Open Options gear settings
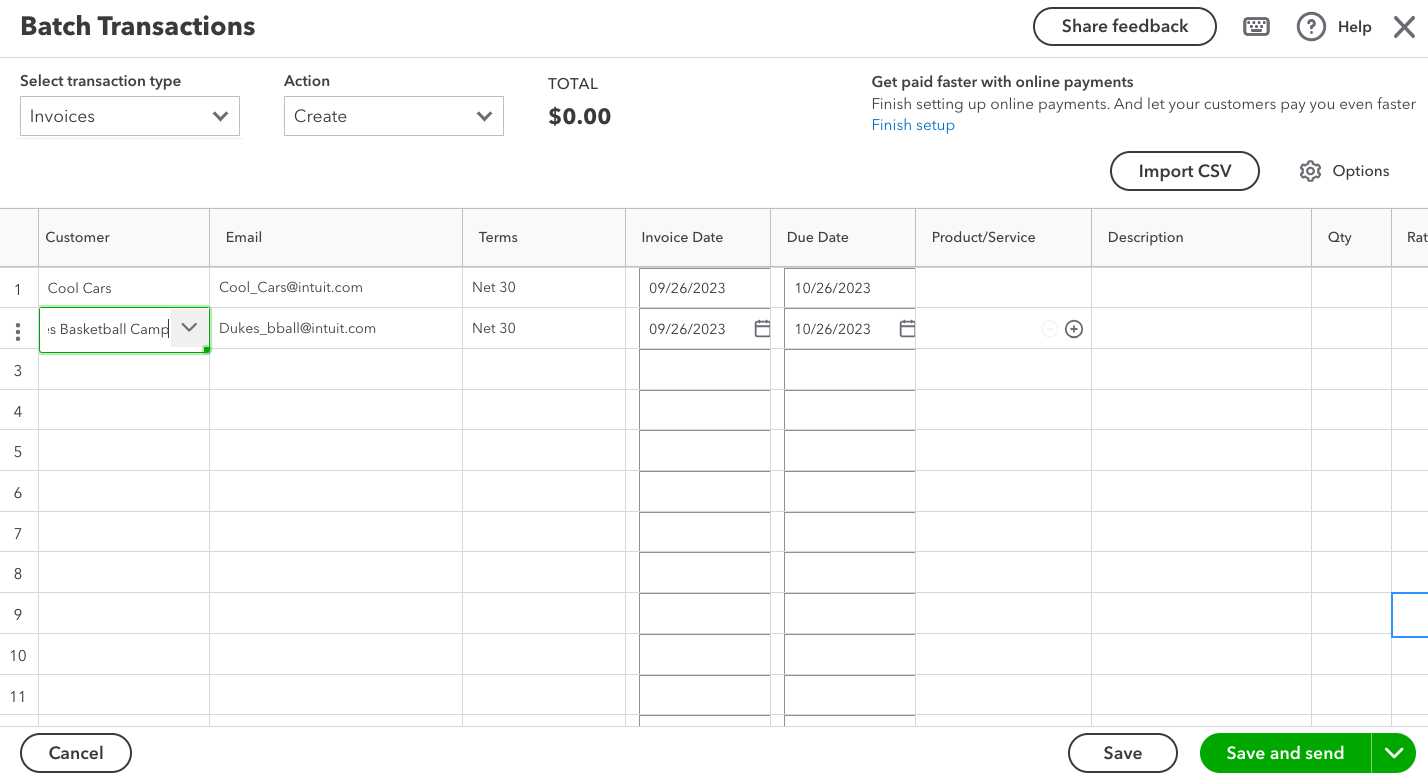 (1310, 171)
